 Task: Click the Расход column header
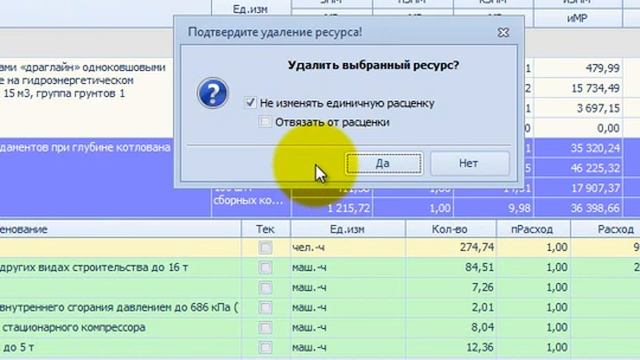(x=605, y=229)
